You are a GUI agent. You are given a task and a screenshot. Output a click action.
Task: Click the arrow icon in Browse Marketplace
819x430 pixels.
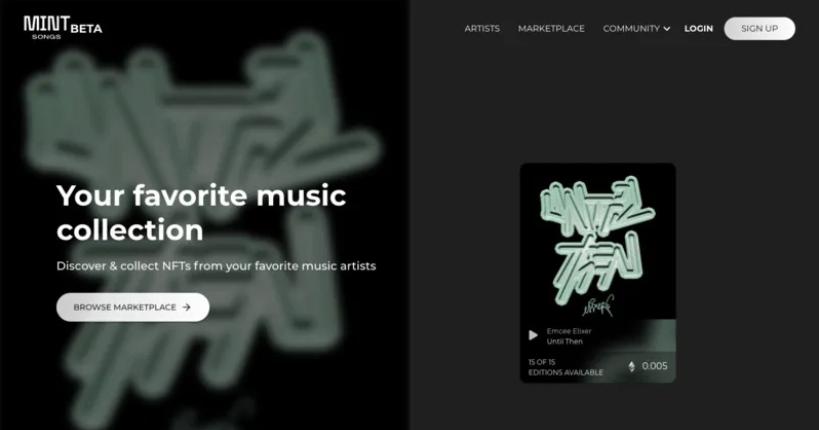(186, 307)
